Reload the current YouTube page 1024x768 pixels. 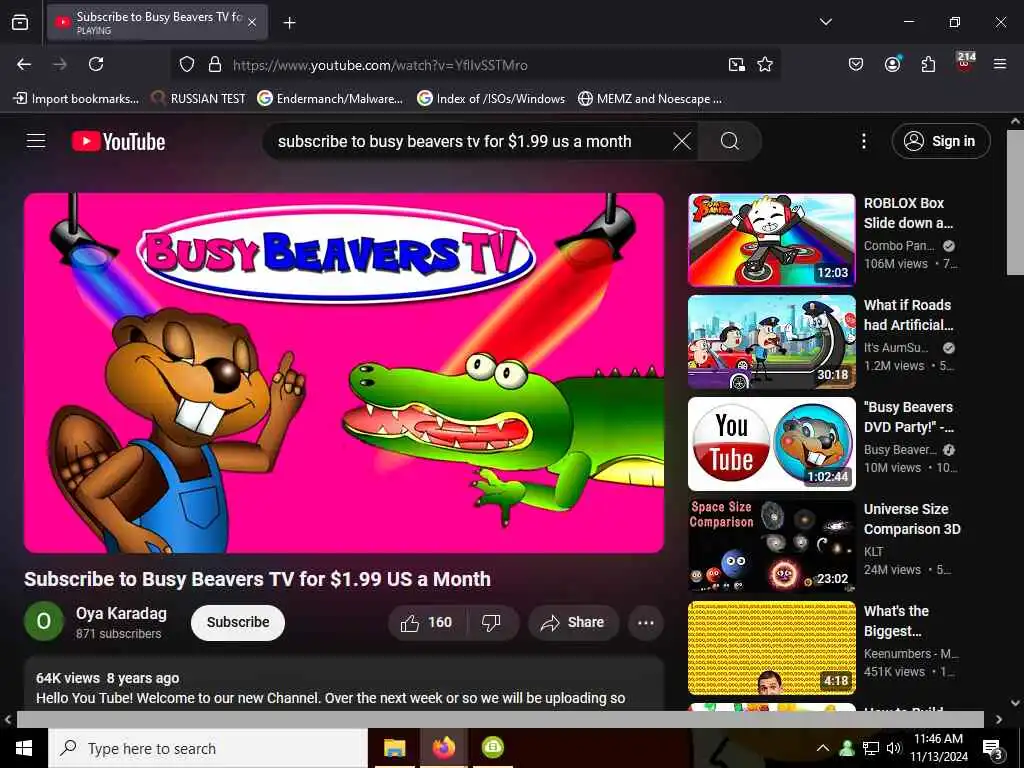(96, 64)
